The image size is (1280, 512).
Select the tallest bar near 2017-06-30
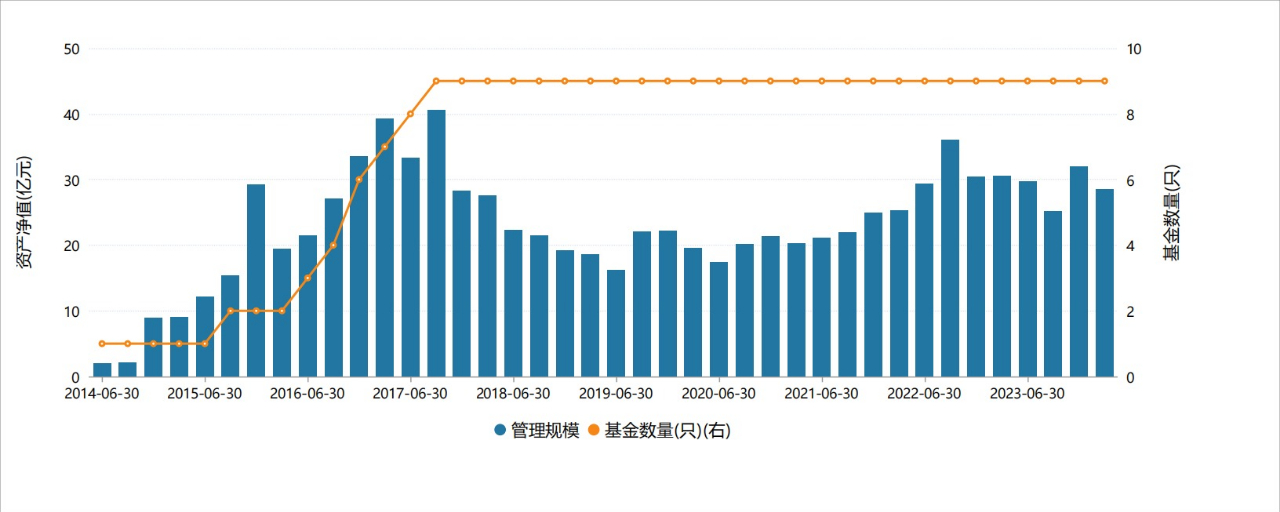(436, 243)
